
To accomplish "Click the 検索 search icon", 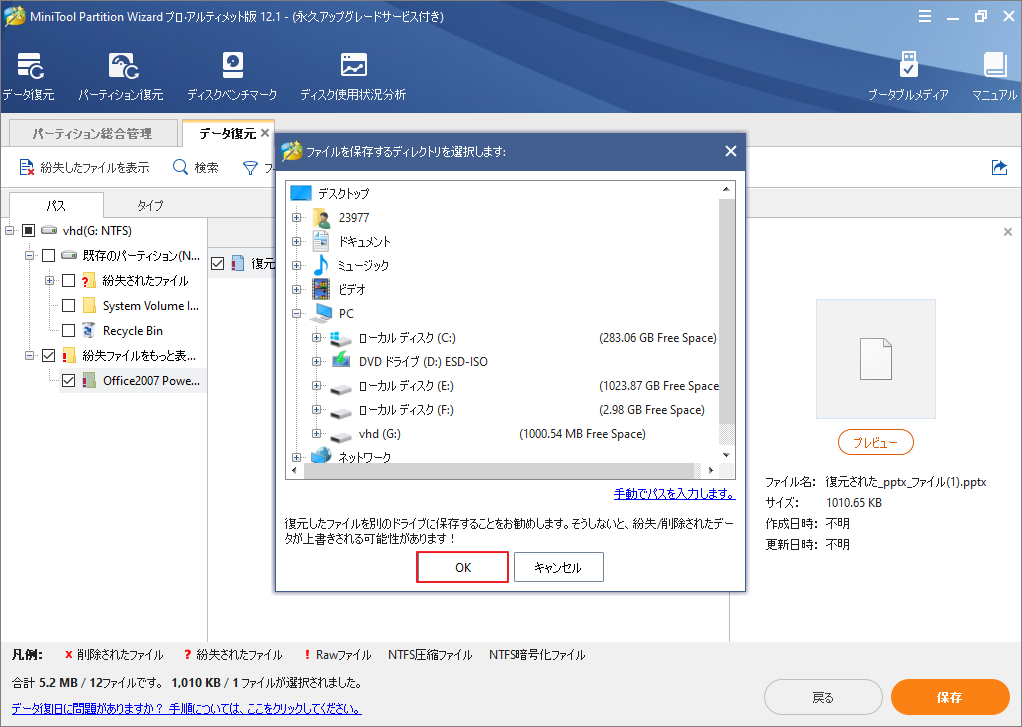I will (181, 167).
